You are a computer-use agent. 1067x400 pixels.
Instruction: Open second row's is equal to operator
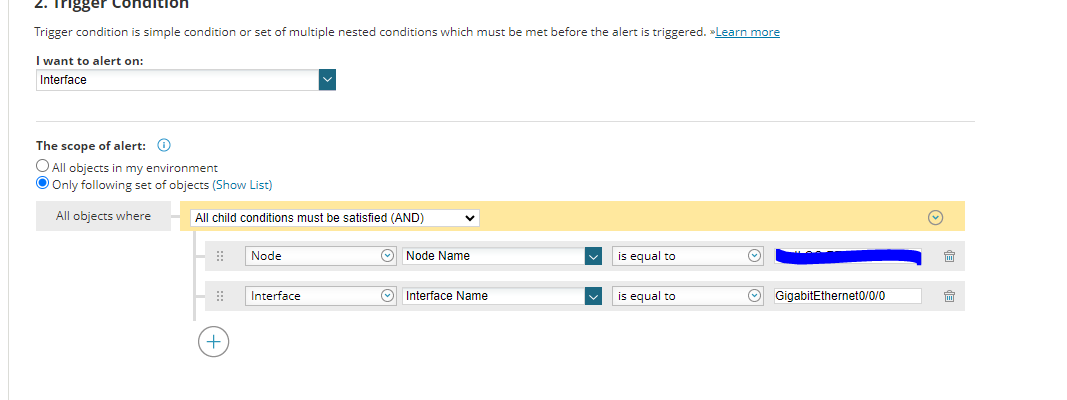click(754, 296)
